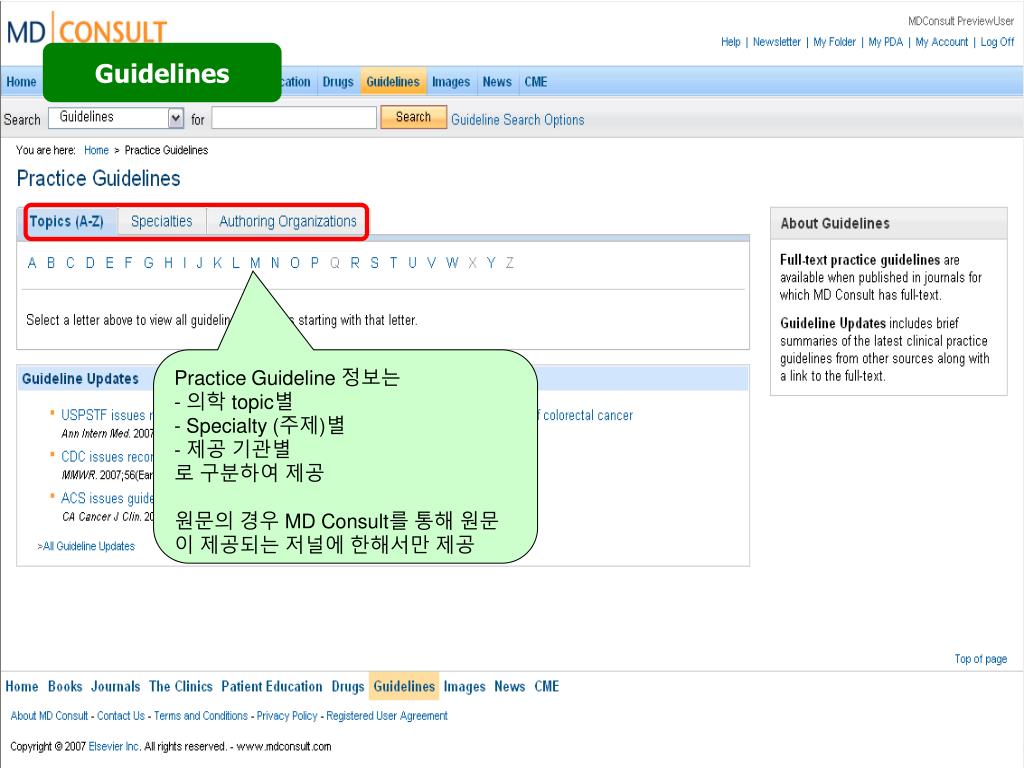Select letter Y in the topics index
The height and width of the screenshot is (768, 1024).
pos(490,263)
